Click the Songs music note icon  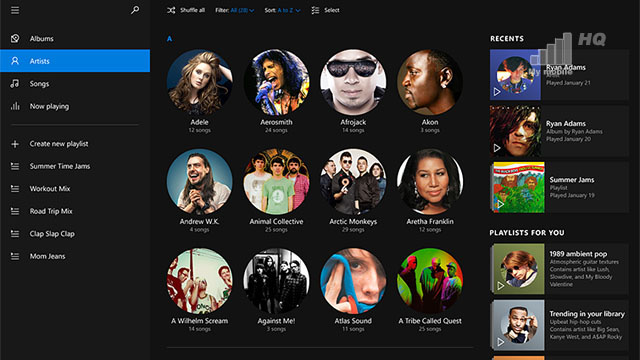point(15,84)
